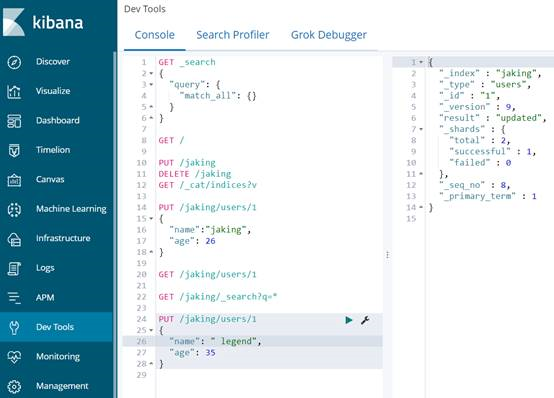
Task: Switch to the Search Profiler tab
Action: [233, 35]
